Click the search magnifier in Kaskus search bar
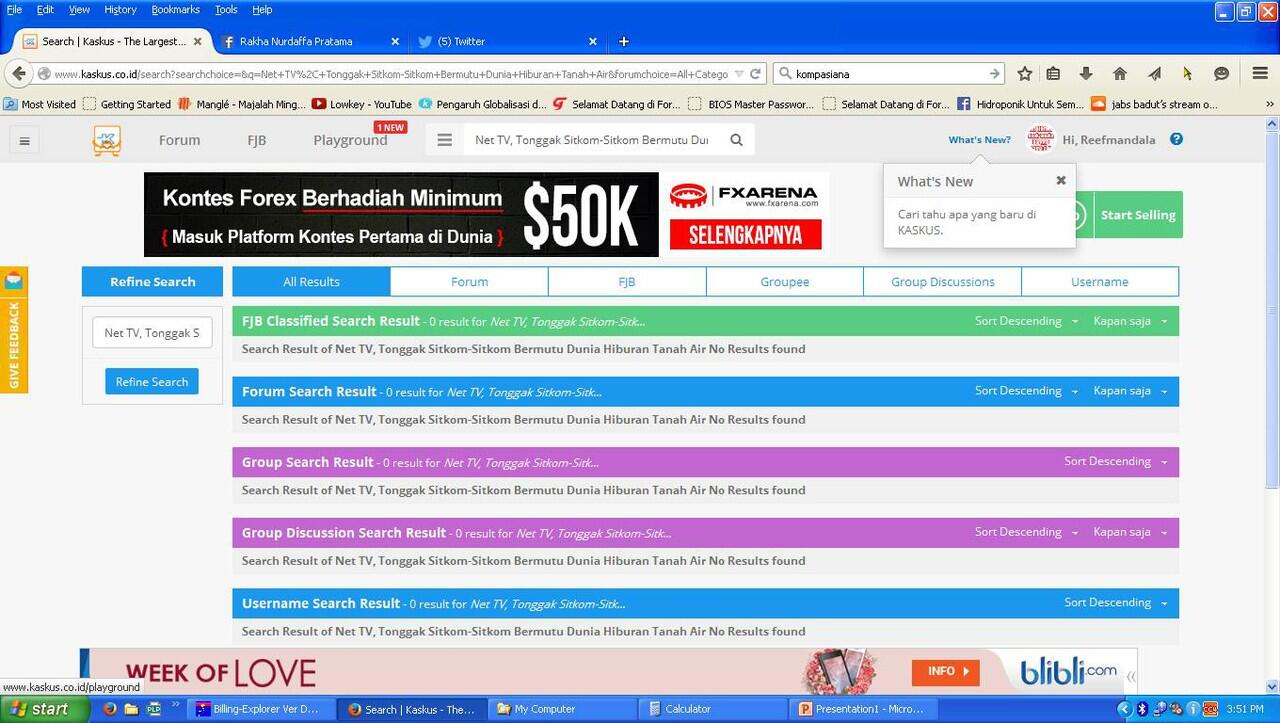 click(737, 140)
